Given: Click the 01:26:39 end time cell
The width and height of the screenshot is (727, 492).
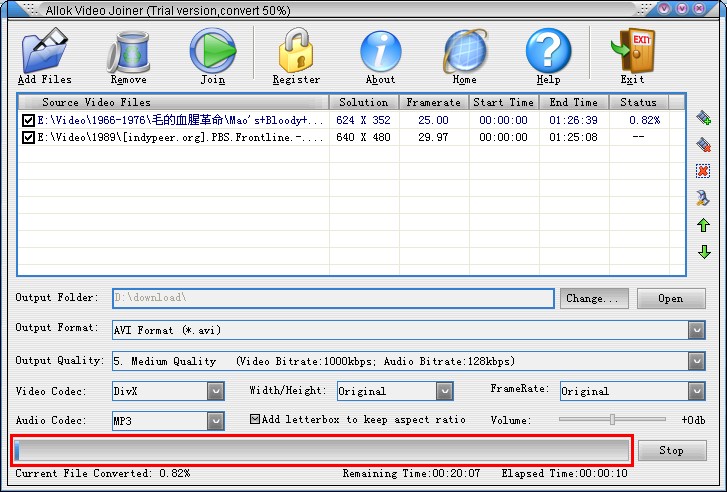Looking at the screenshot, I should pos(574,121).
